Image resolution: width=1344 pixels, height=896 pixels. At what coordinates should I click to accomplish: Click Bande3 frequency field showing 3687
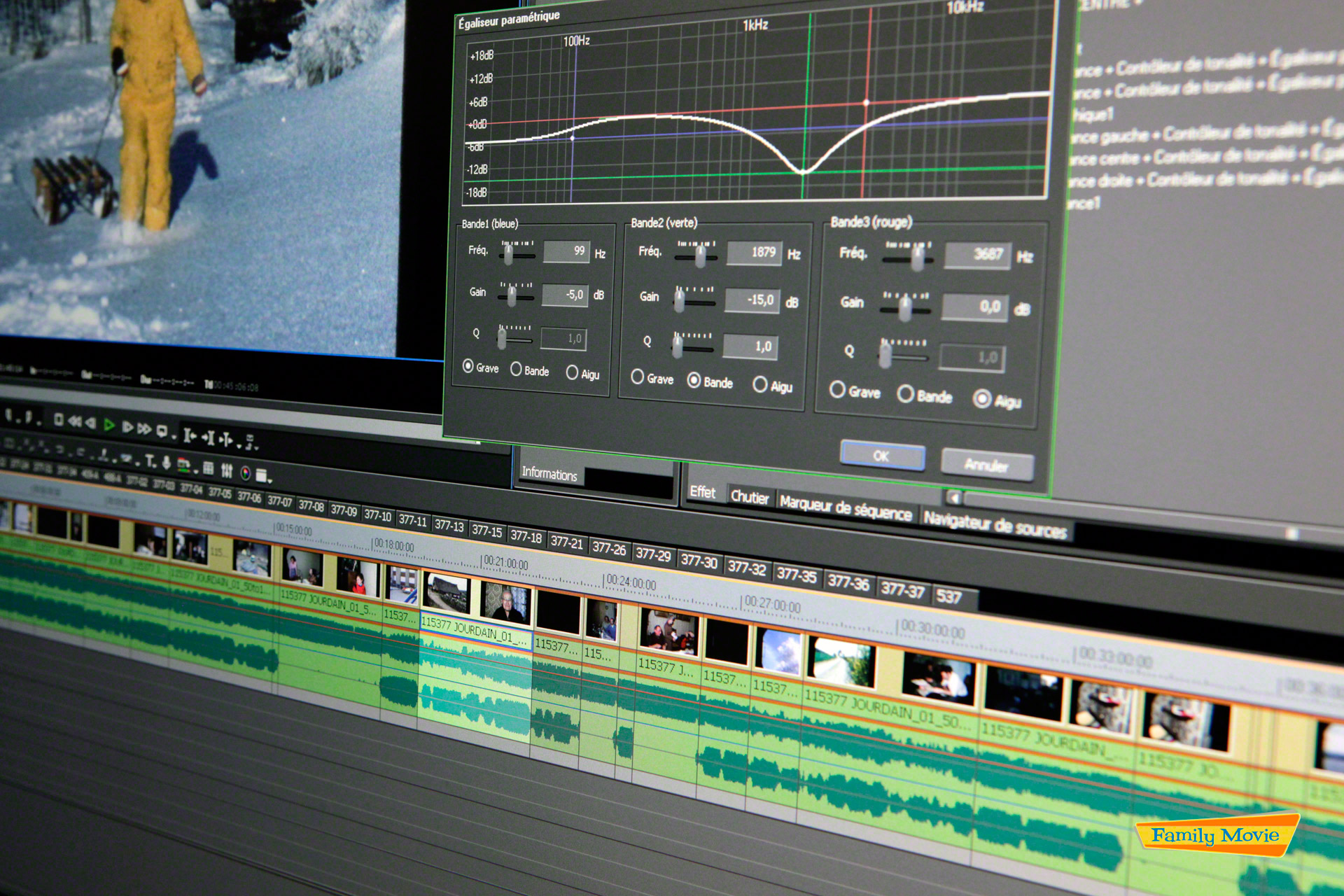click(x=978, y=255)
